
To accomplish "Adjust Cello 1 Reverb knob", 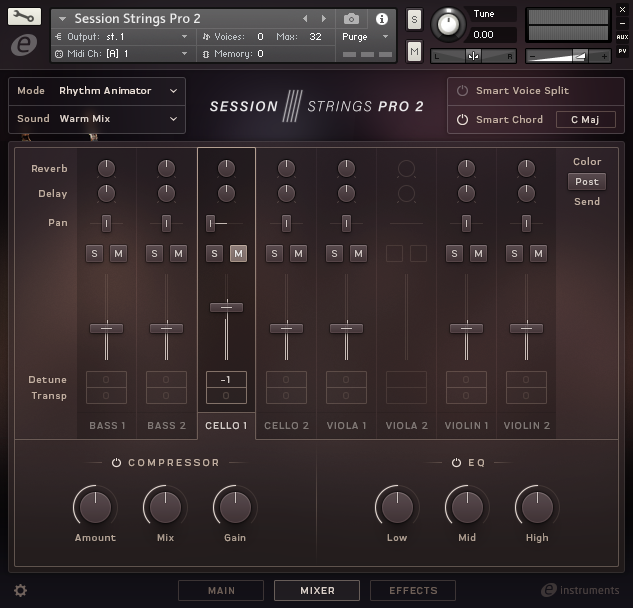I will click(x=226, y=168).
